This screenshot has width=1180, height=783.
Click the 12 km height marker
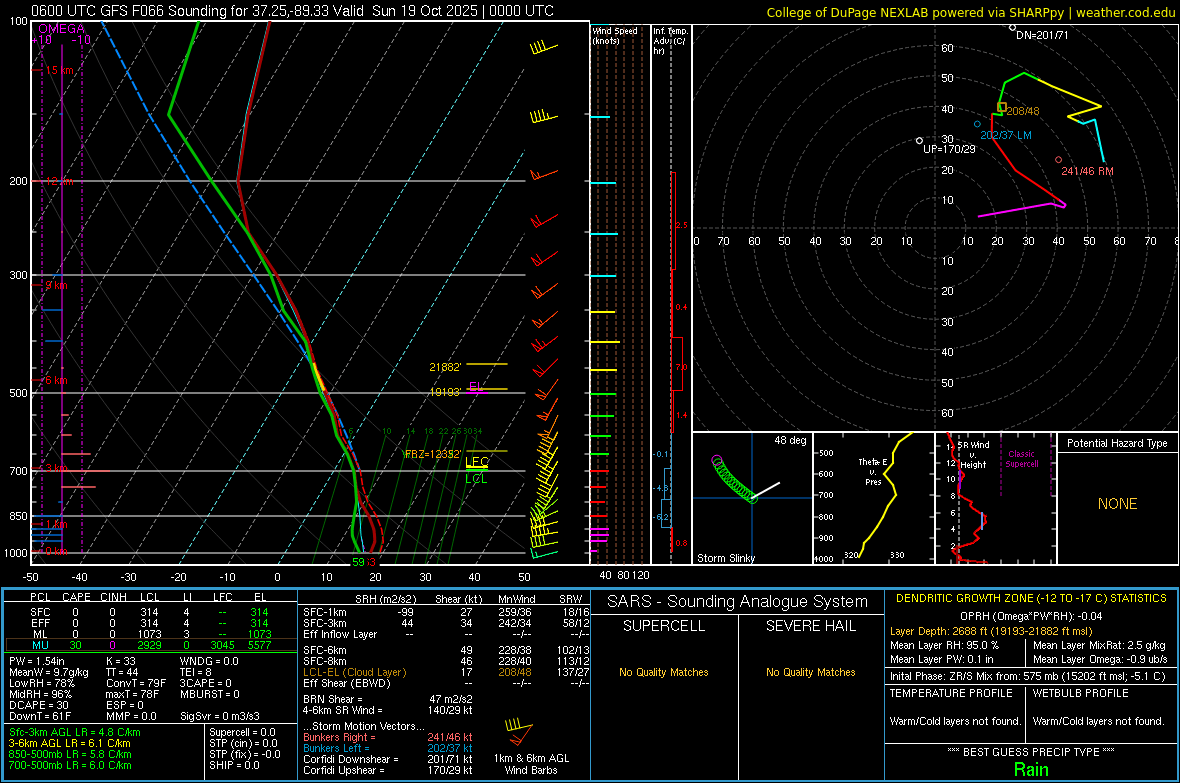coord(59,181)
